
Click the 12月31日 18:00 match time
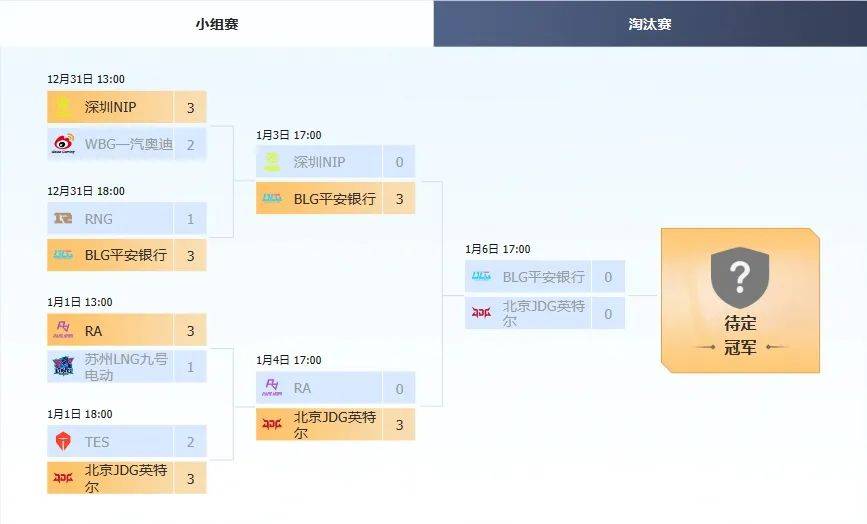(86, 191)
